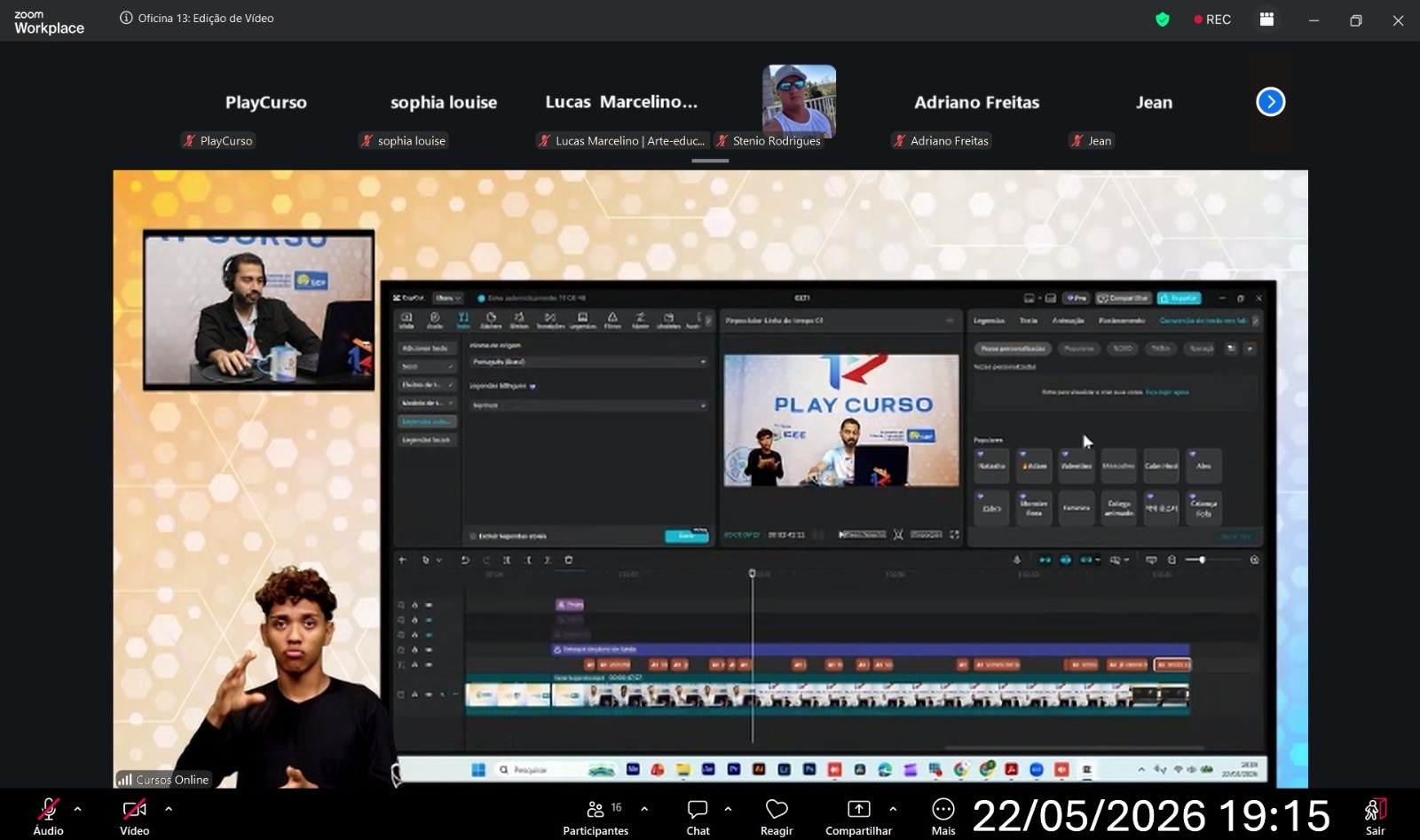1420x840 pixels.
Task: Click the Faça login agora link
Action: pos(1167,392)
